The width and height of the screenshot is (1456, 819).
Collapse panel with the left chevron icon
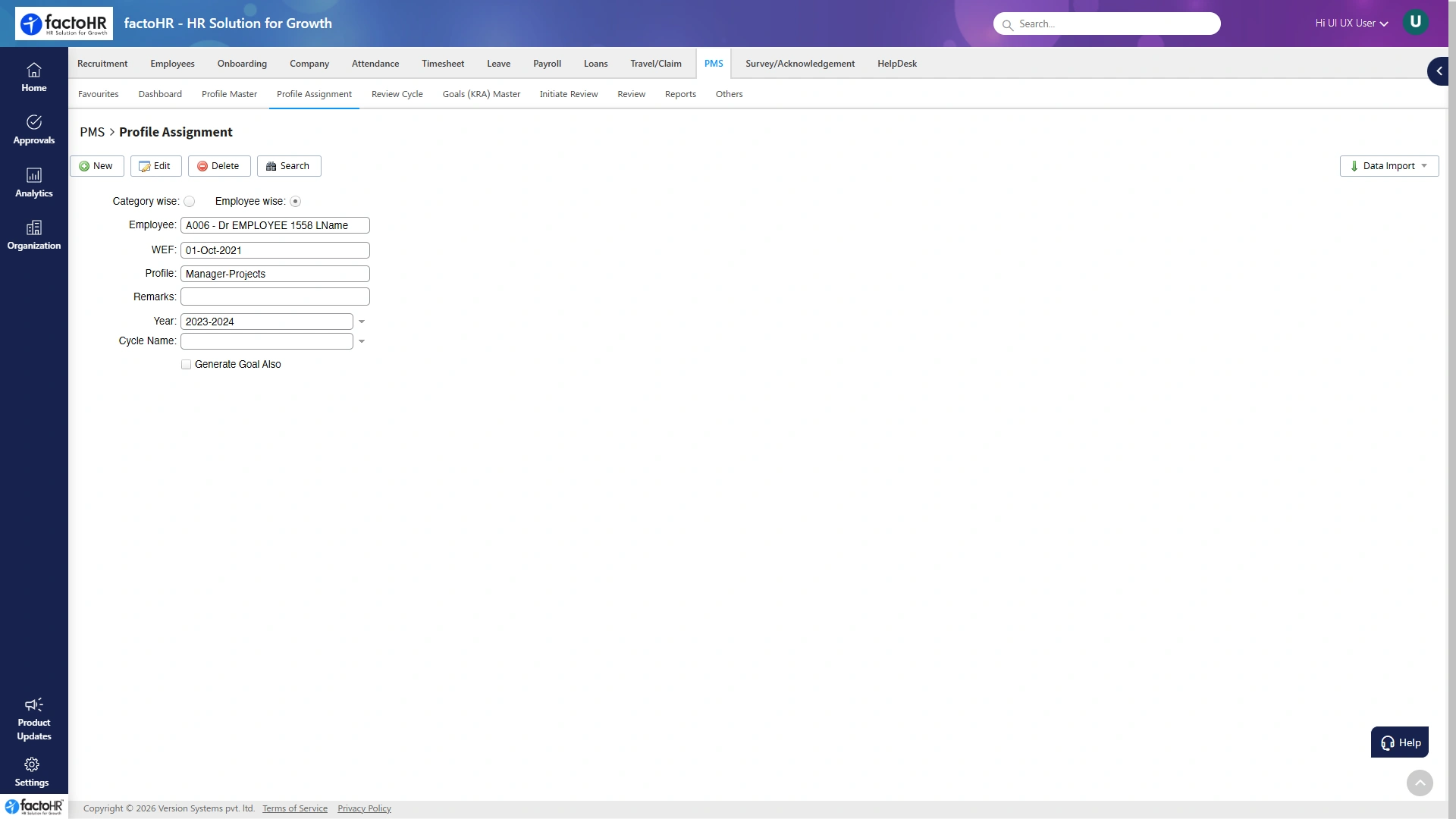pos(1439,71)
